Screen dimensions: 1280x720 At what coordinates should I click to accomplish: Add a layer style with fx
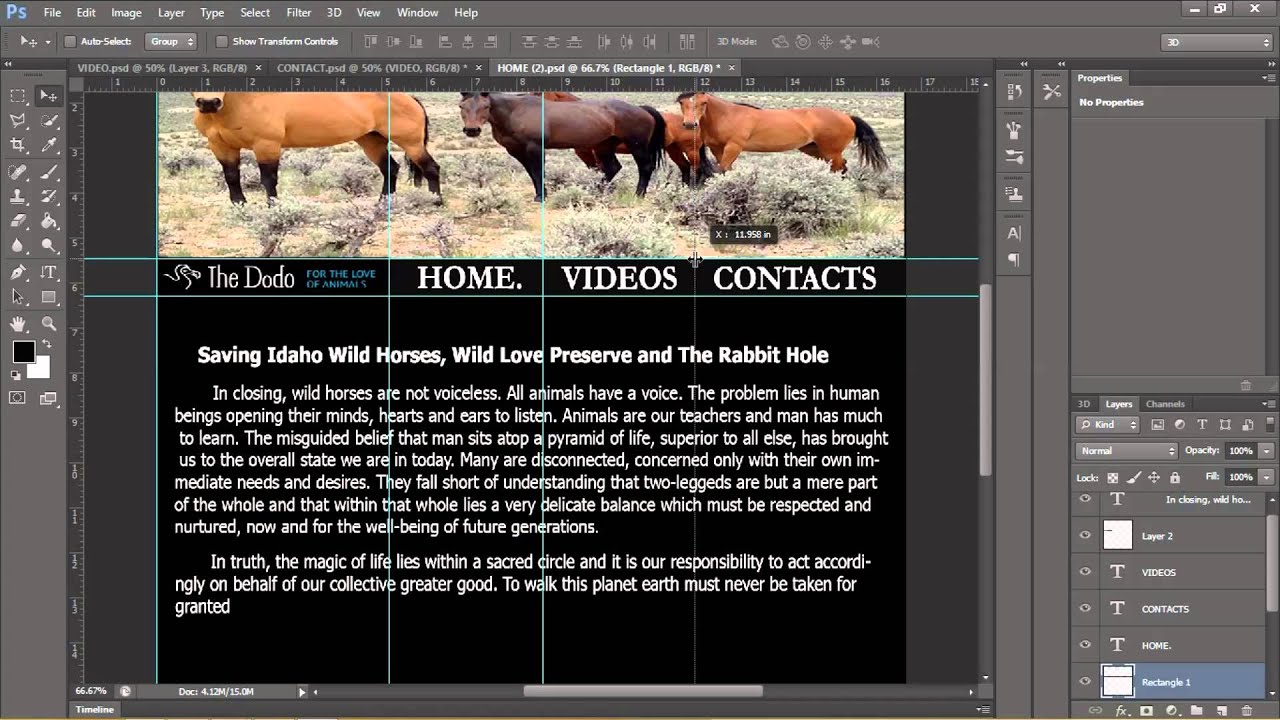point(1122,711)
